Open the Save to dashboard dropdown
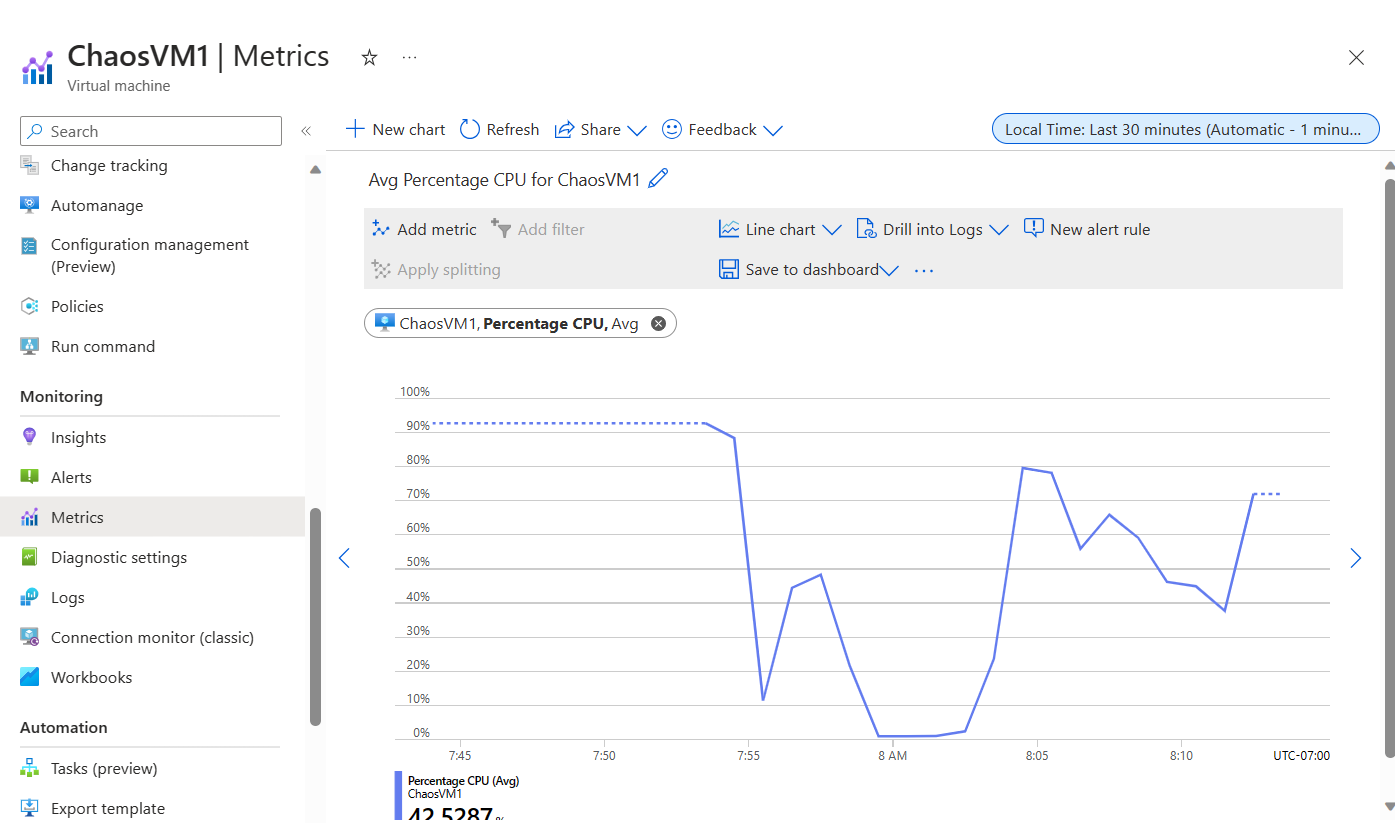This screenshot has width=1395, height=823. pyautogui.click(x=889, y=270)
